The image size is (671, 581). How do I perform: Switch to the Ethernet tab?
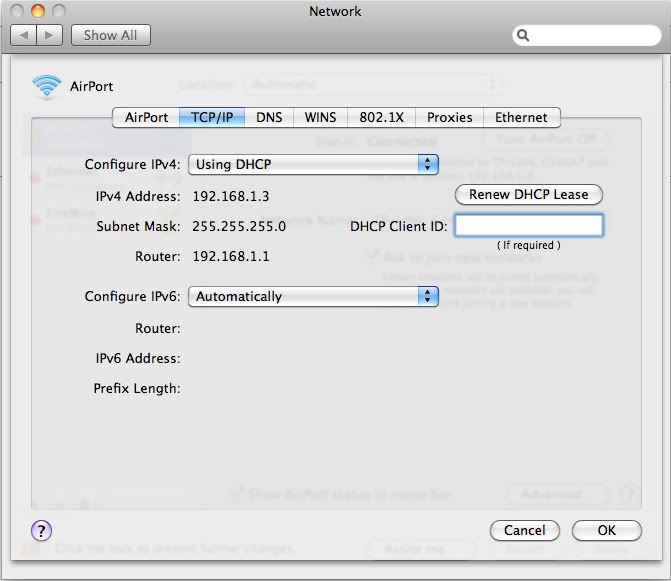tap(521, 117)
